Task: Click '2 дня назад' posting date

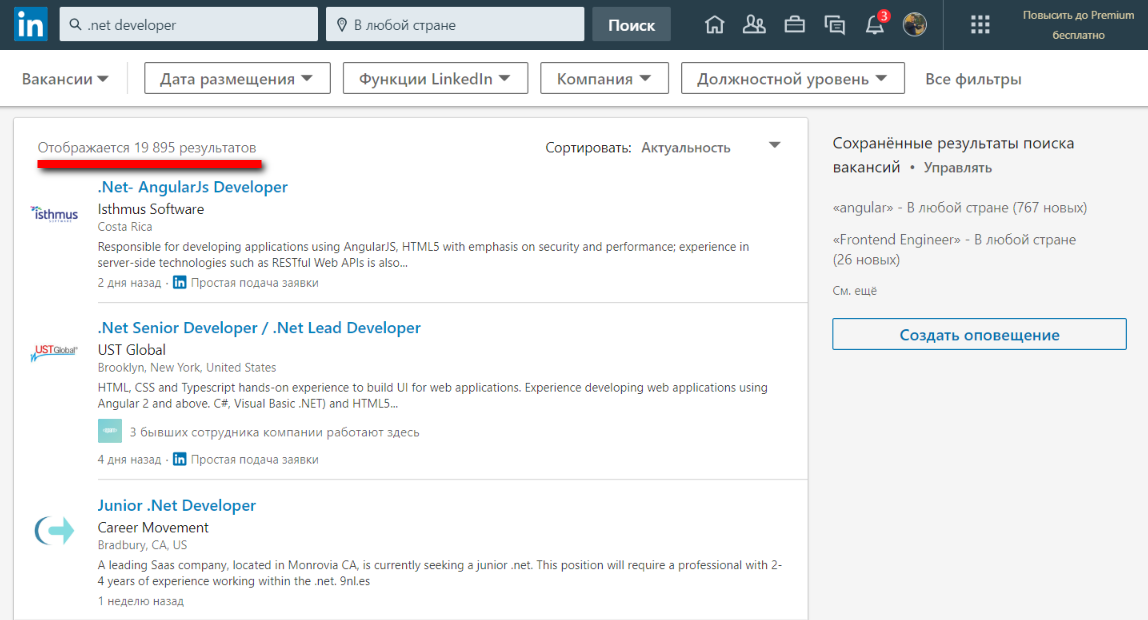Action: [x=129, y=283]
